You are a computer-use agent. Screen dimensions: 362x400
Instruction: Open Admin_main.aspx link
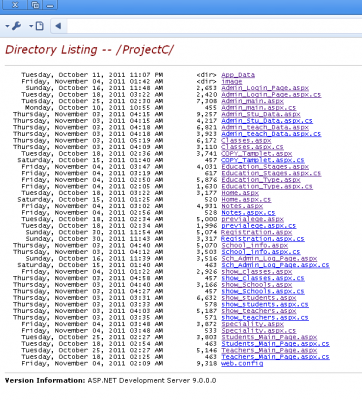click(252, 101)
